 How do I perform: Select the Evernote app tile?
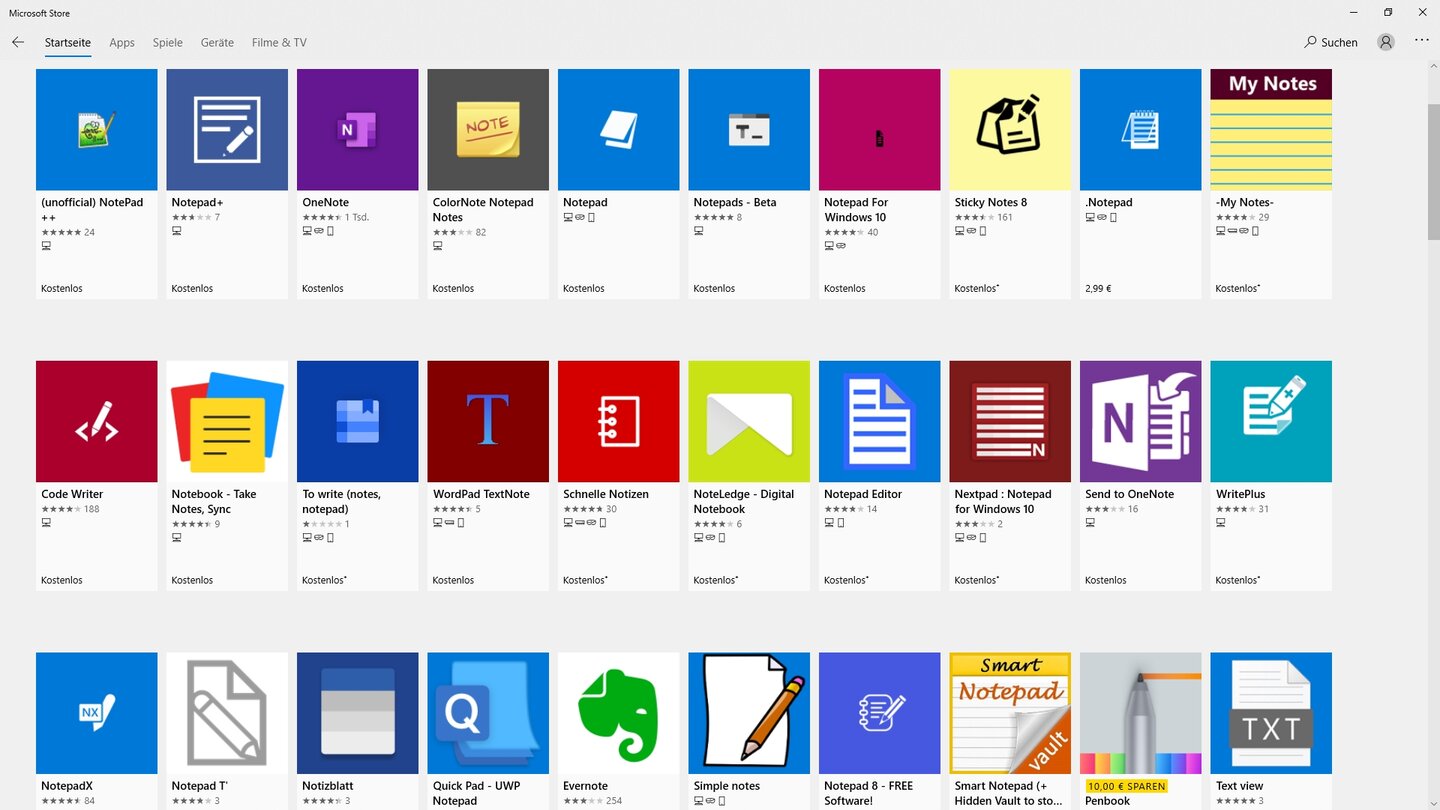tap(618, 712)
